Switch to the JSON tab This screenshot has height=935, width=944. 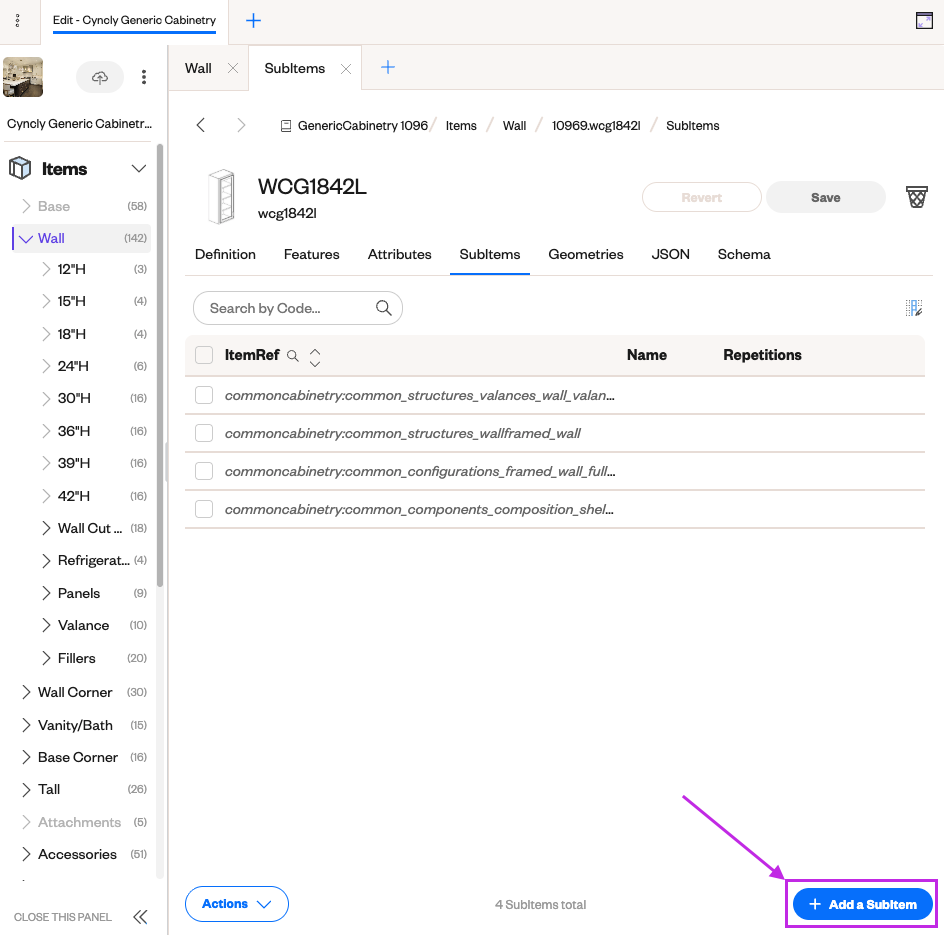tap(670, 255)
